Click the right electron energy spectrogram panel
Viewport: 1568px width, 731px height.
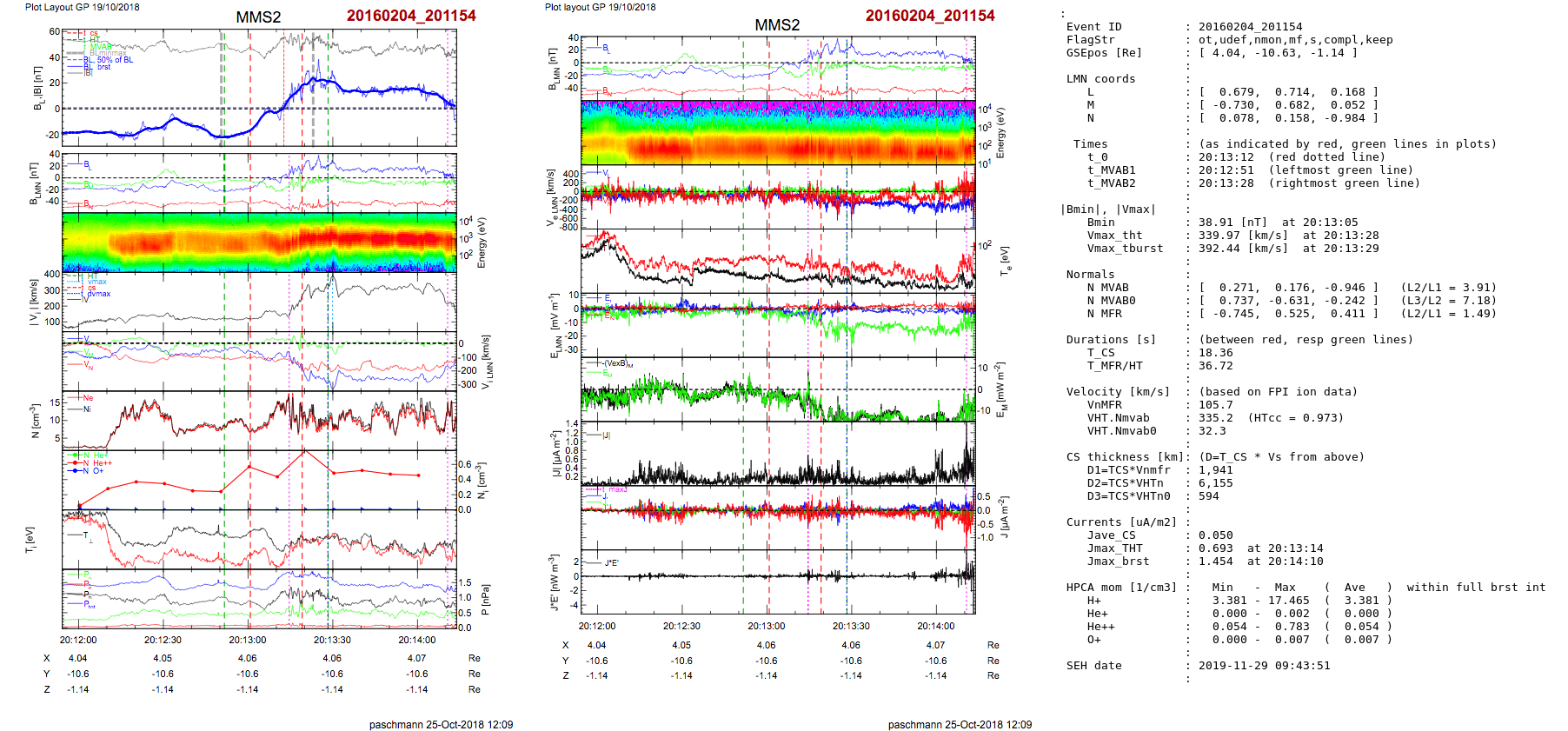coord(778,132)
